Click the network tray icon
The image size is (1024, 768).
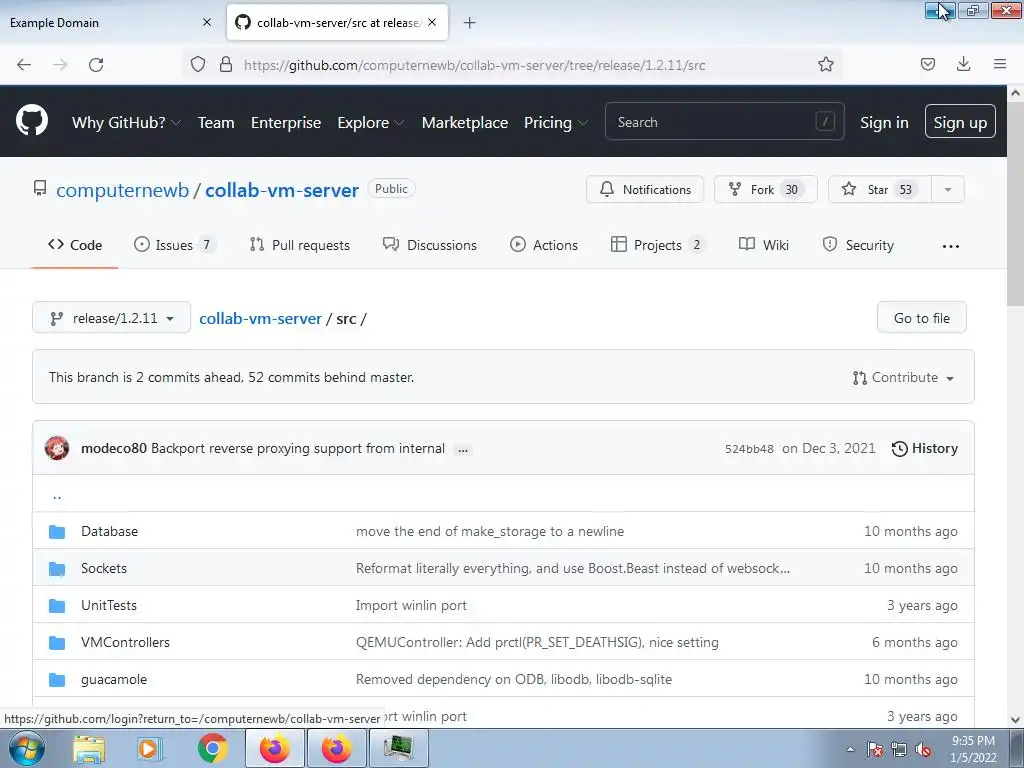[899, 749]
